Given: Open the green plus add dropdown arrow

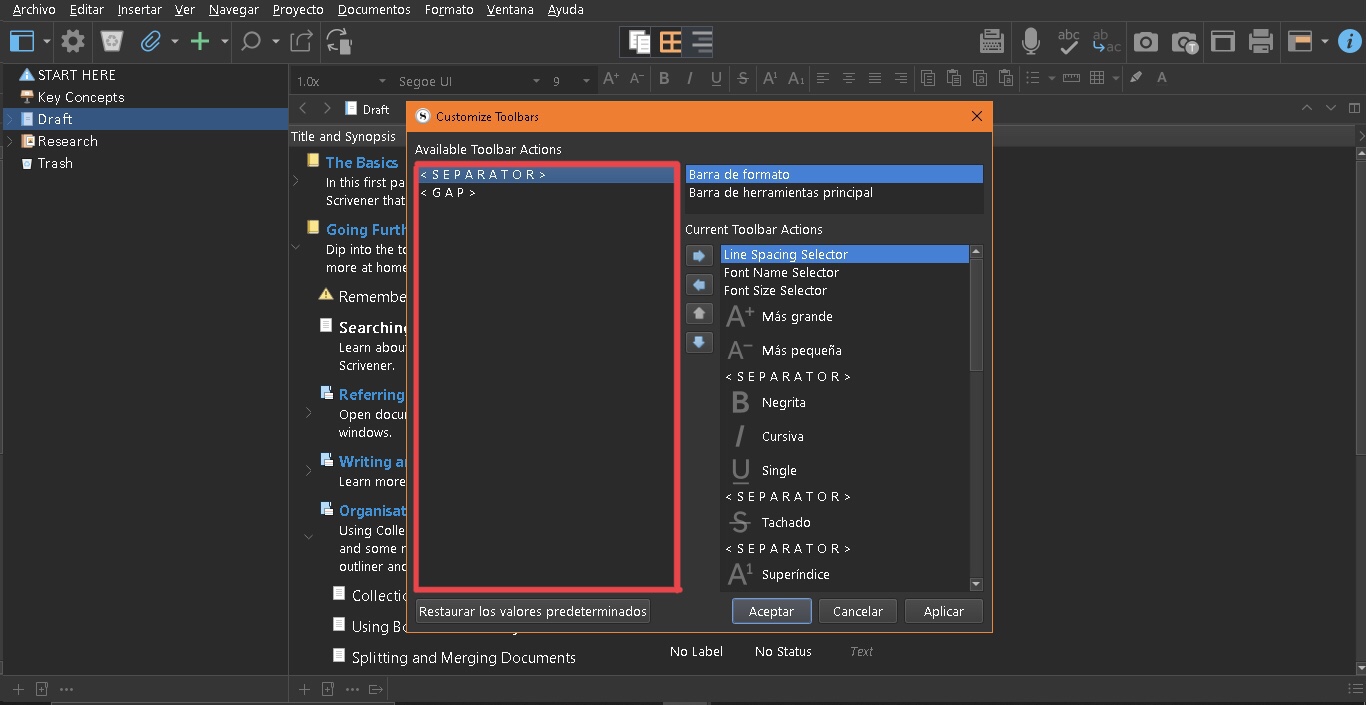Looking at the screenshot, I should pos(225,42).
